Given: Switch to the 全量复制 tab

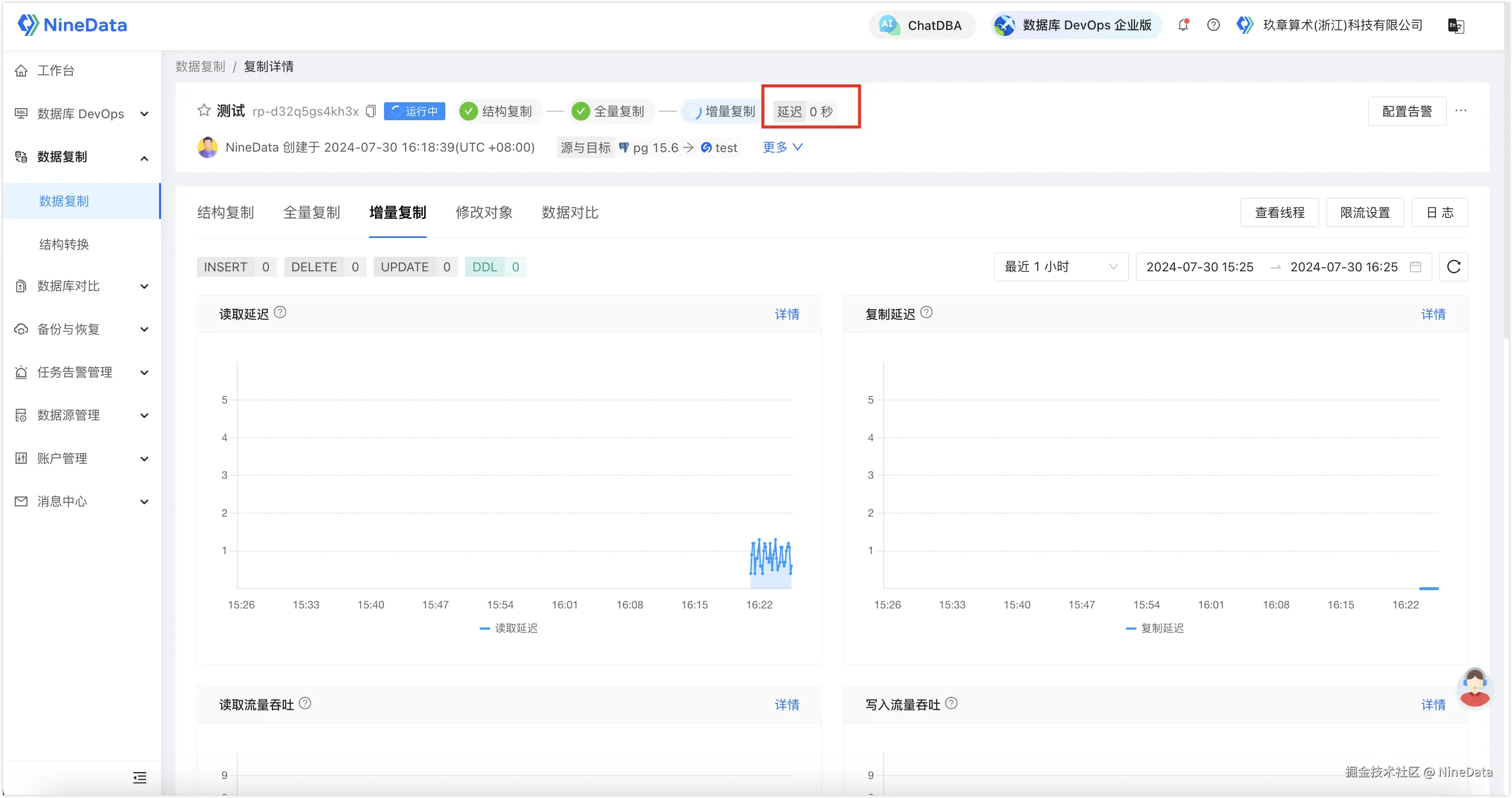Looking at the screenshot, I should point(311,212).
